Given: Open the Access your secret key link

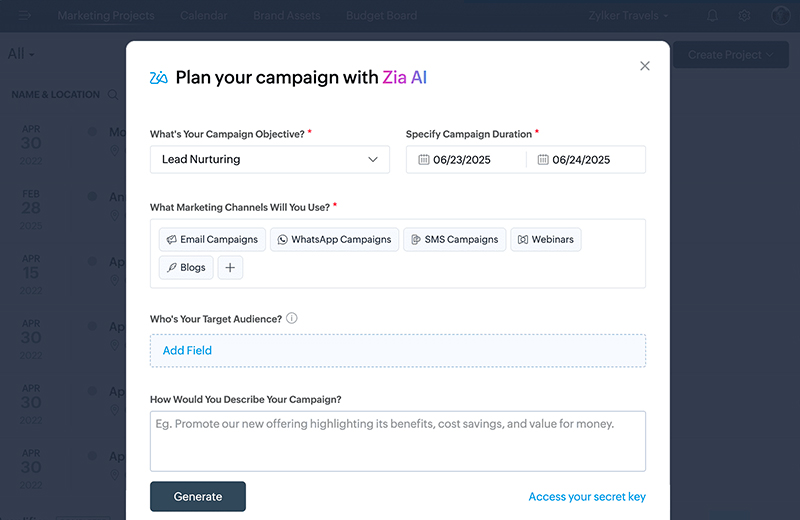Looking at the screenshot, I should click(587, 497).
